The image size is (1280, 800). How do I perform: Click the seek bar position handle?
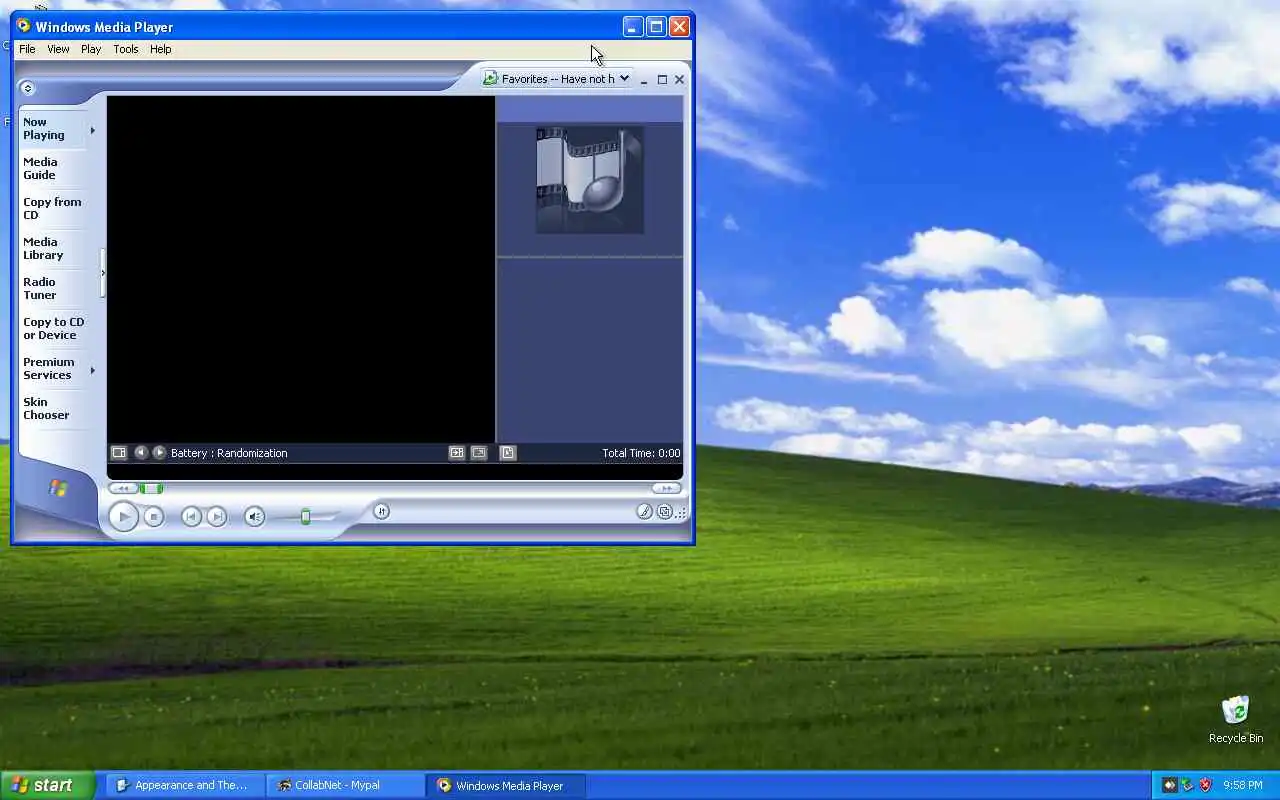coord(151,488)
